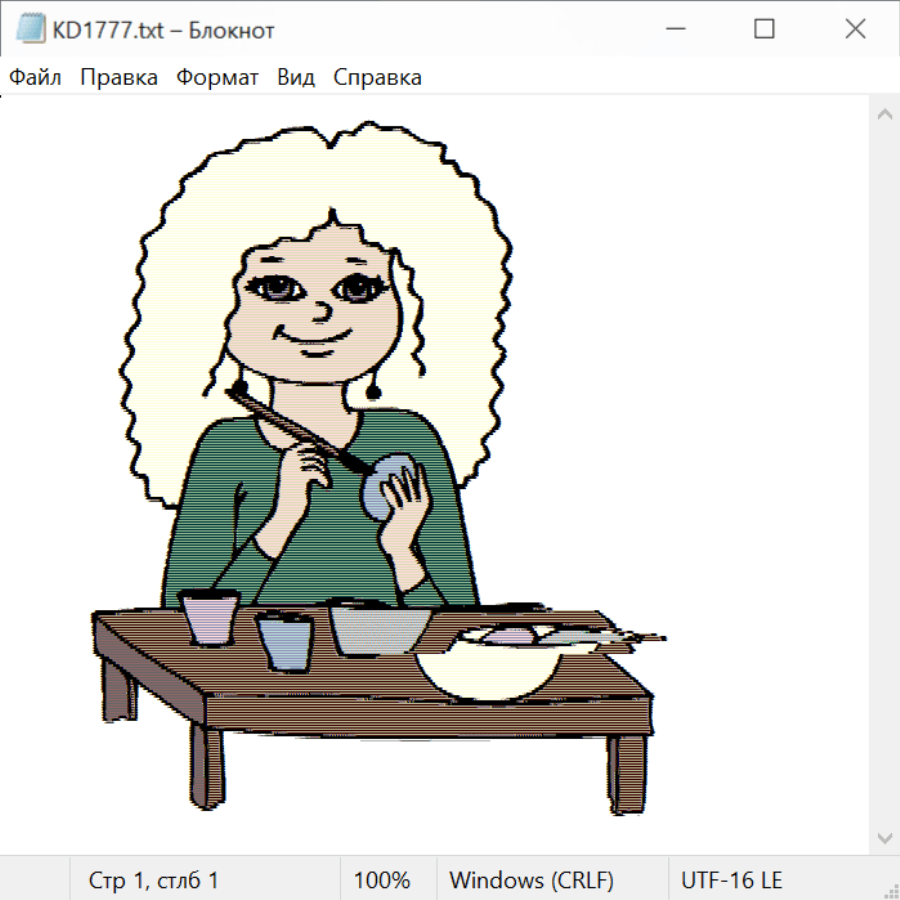
Task: Open the Формат menu
Action: pyautogui.click(x=217, y=78)
